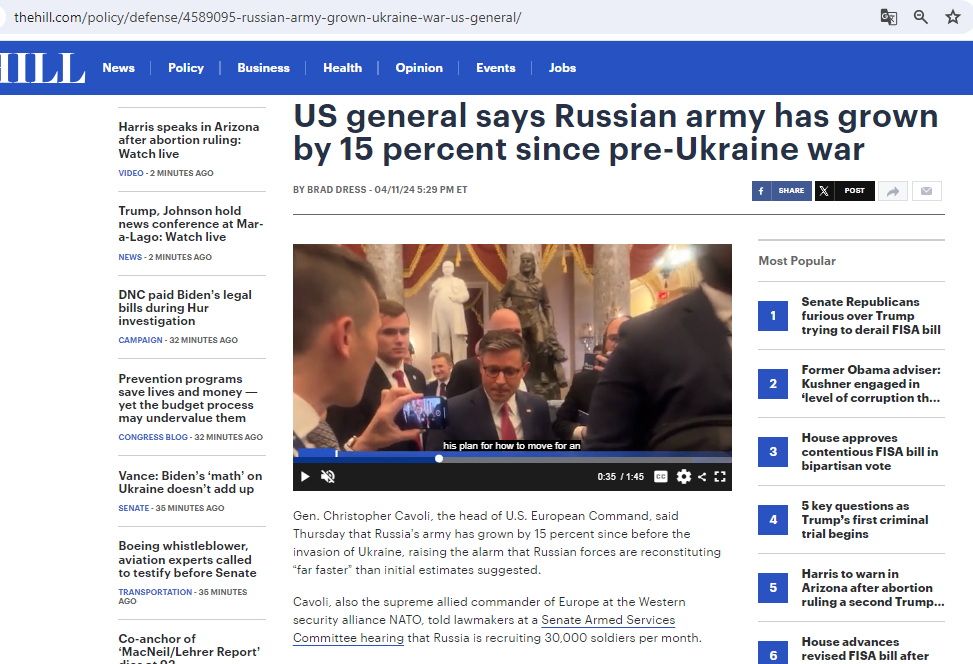Go to the Opinion section
Viewport: 973px width, 664px height.
pos(419,68)
